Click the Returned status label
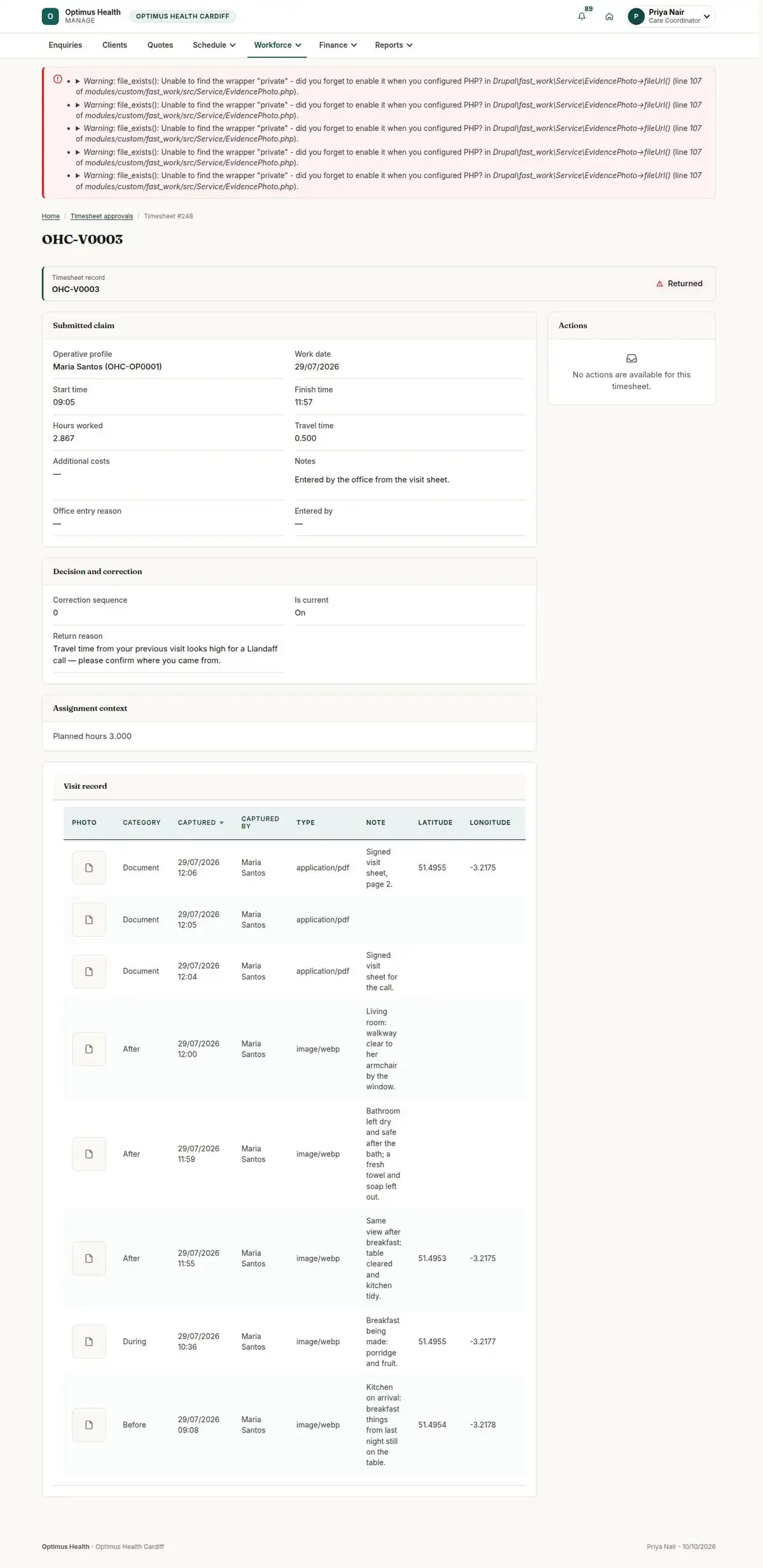 point(685,284)
